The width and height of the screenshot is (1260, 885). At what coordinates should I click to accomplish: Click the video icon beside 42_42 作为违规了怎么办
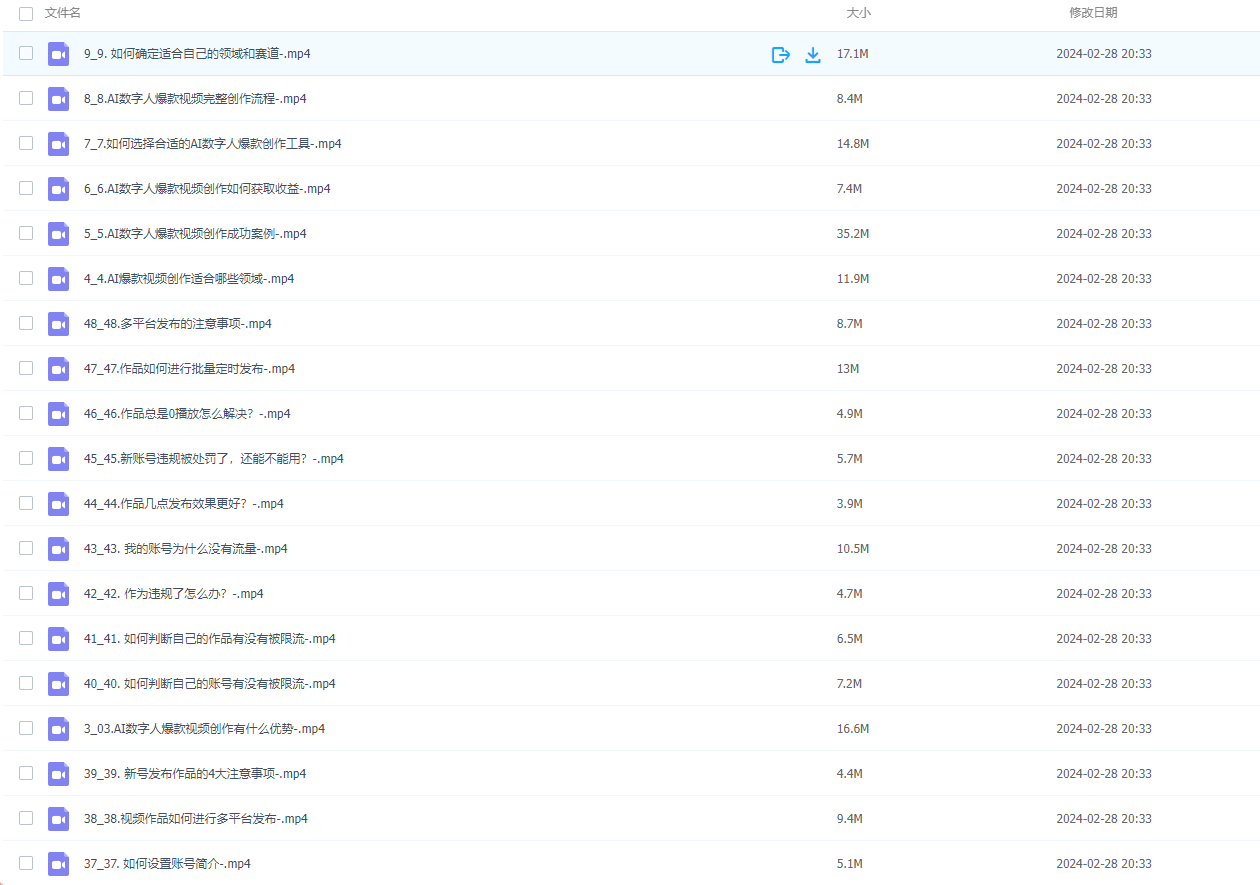click(x=58, y=594)
